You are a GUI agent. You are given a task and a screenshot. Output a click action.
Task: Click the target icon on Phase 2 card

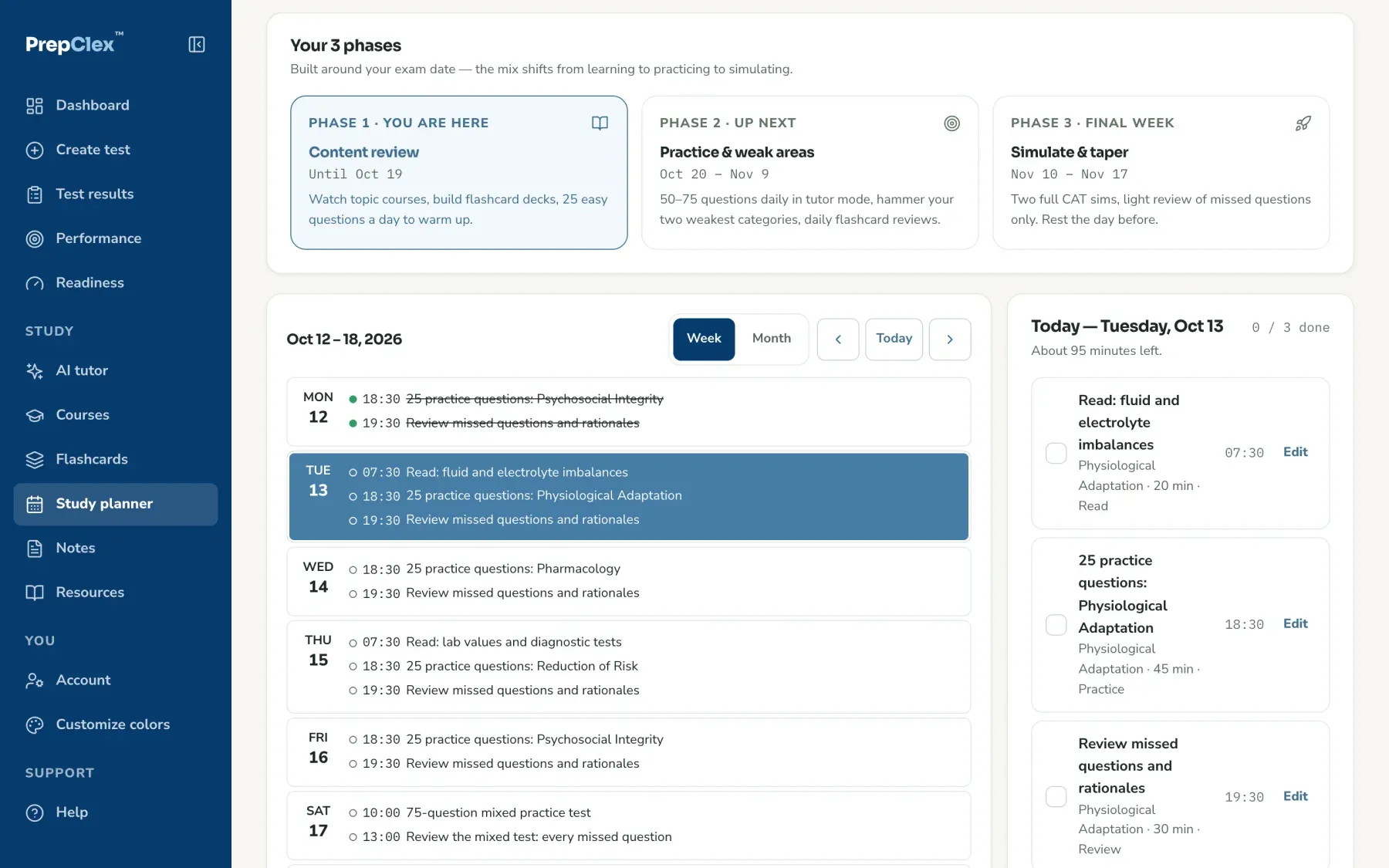click(952, 123)
